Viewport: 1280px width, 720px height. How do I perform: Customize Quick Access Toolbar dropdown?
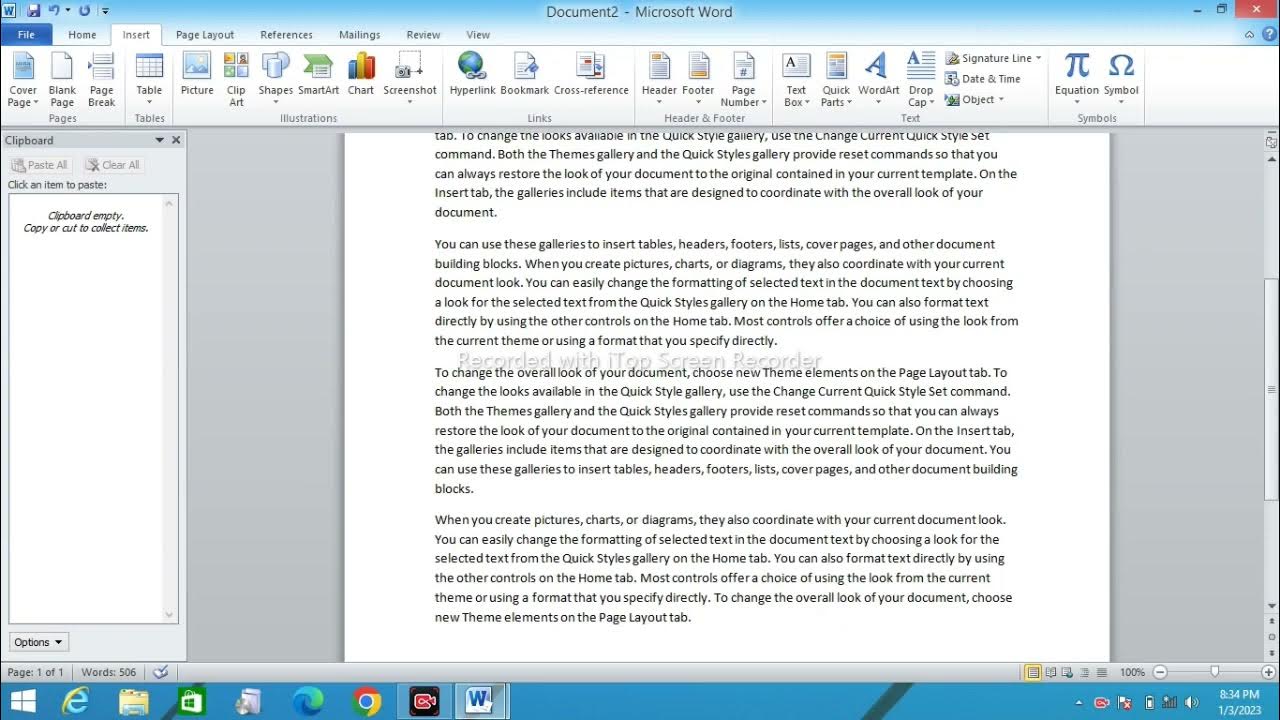tap(104, 11)
